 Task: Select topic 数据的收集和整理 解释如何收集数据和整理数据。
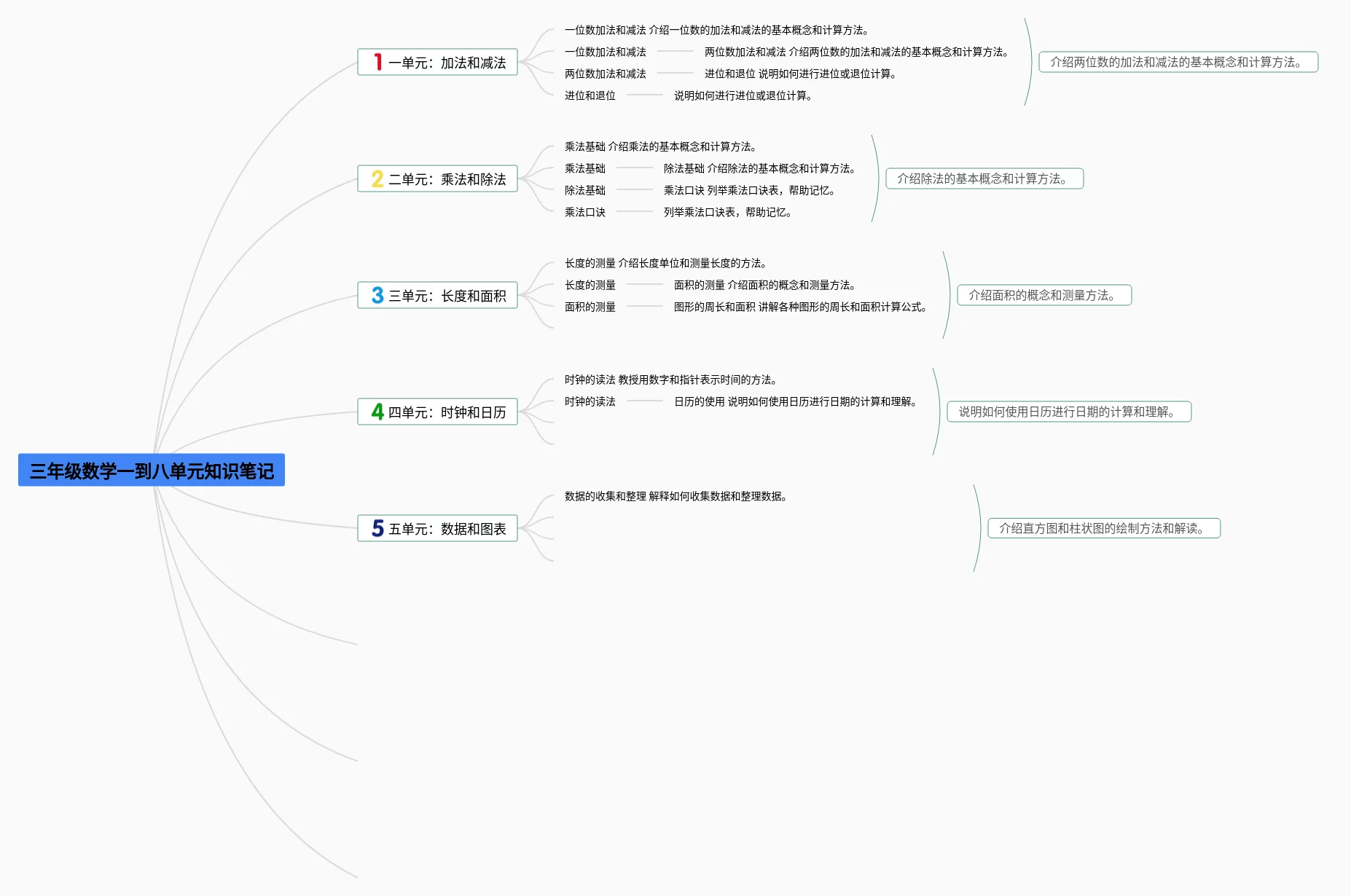click(676, 496)
